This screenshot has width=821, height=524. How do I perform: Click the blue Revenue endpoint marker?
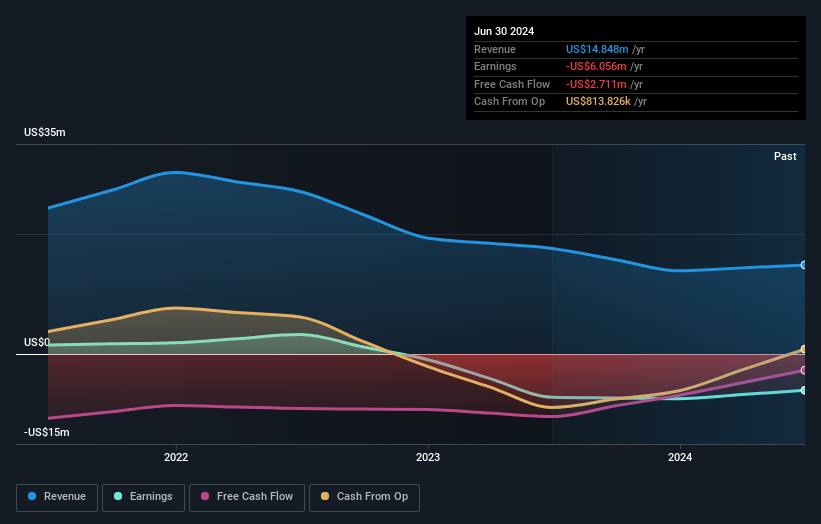pos(804,265)
